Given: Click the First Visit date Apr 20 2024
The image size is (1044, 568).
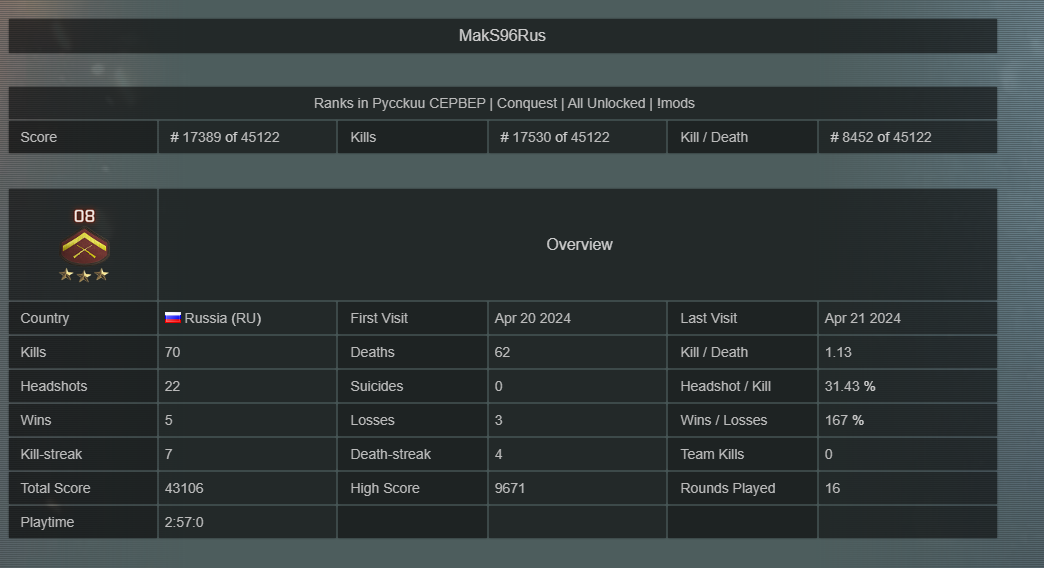Looking at the screenshot, I should pos(533,318).
